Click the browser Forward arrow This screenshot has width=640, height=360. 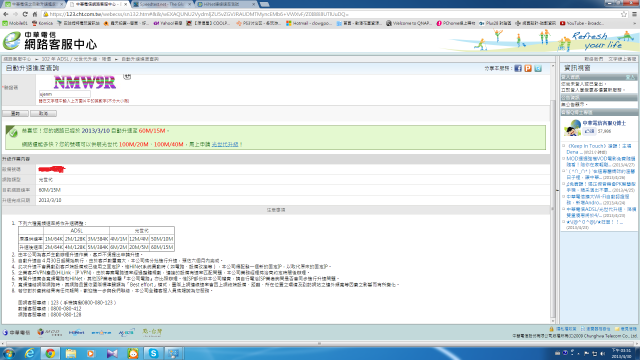[x=15, y=14]
